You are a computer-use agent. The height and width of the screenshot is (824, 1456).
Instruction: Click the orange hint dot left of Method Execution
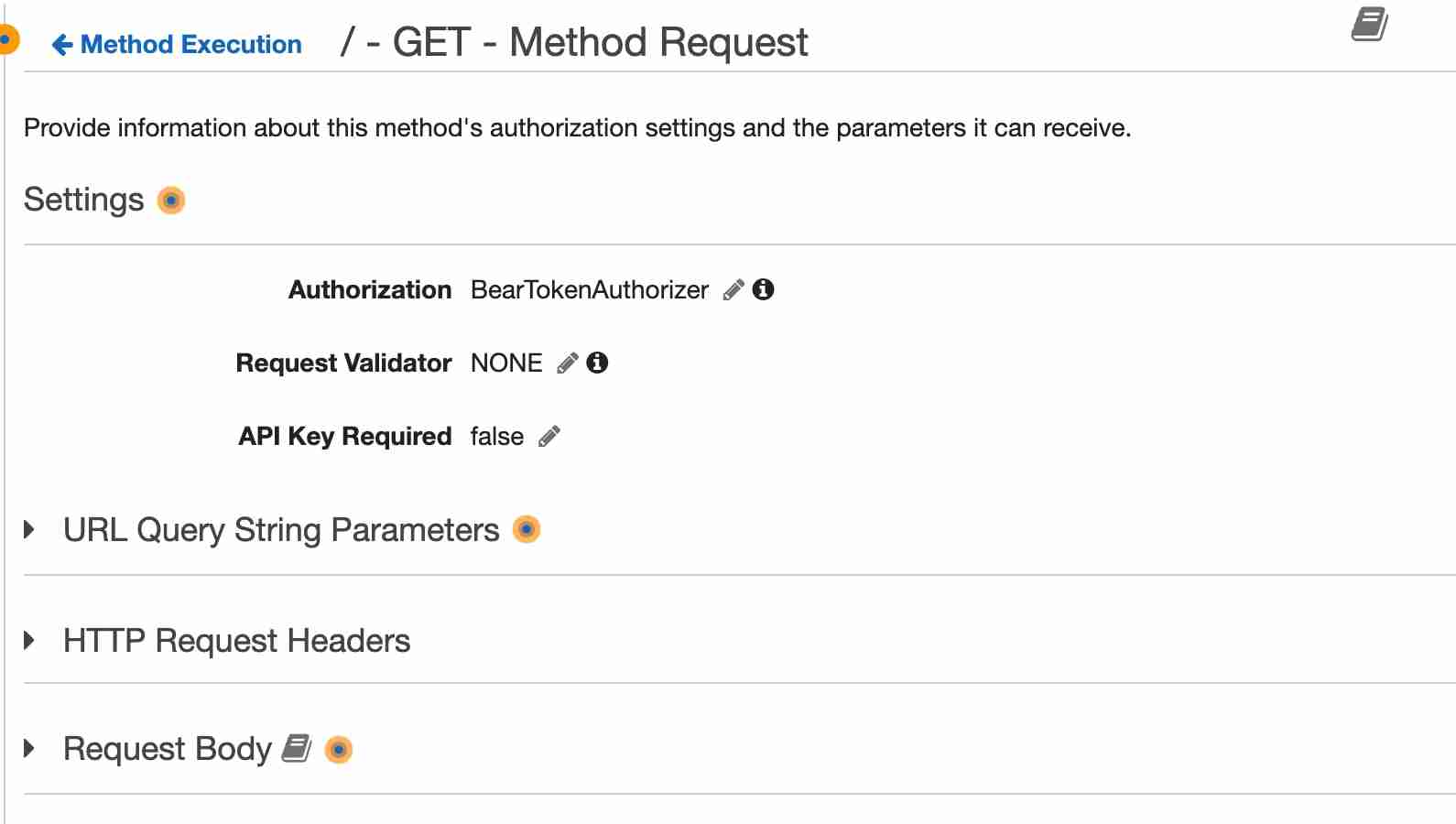click(x=6, y=39)
